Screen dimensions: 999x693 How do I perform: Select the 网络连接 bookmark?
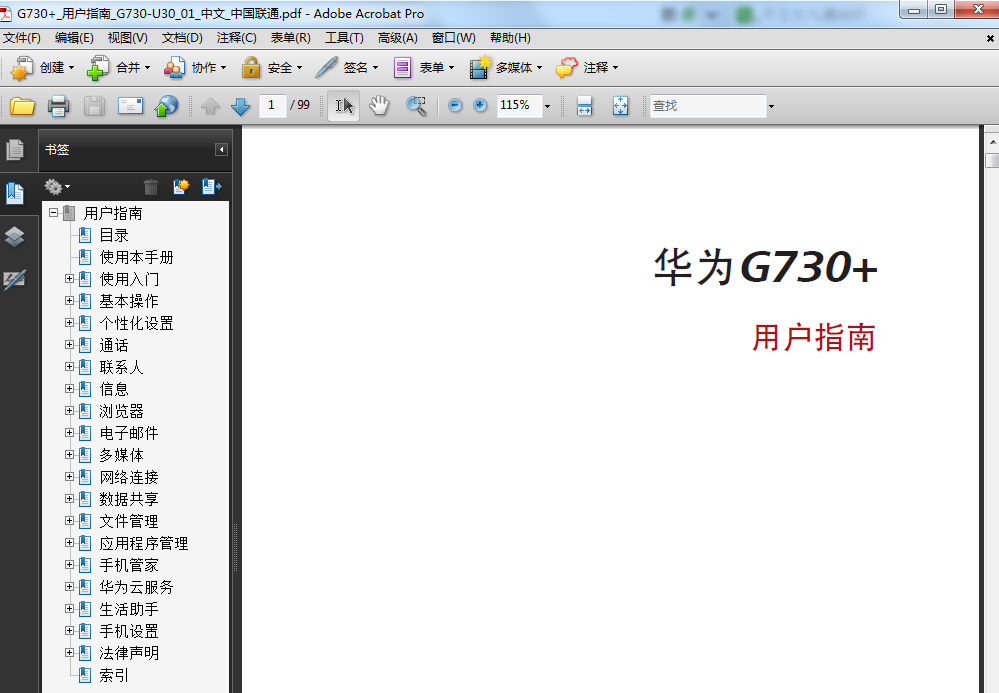pos(129,477)
